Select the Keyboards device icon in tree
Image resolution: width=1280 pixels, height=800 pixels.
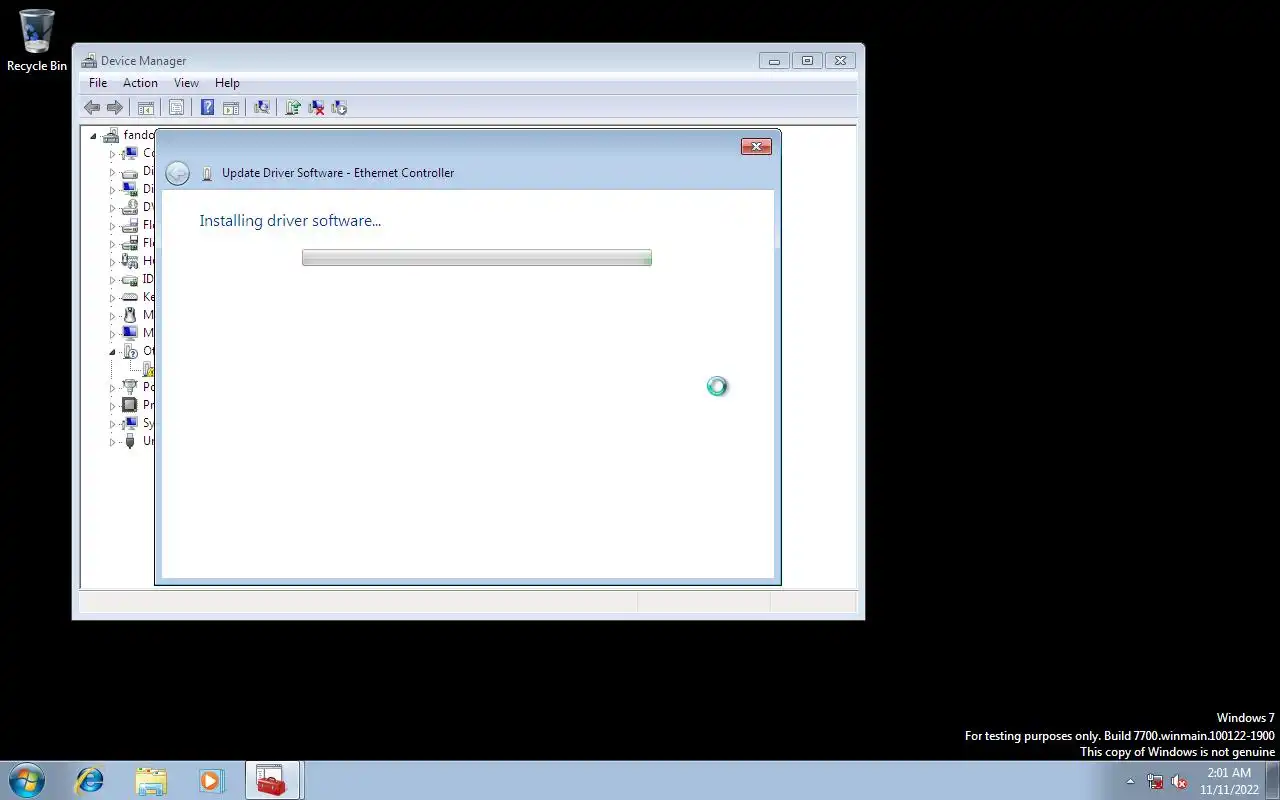click(x=129, y=297)
